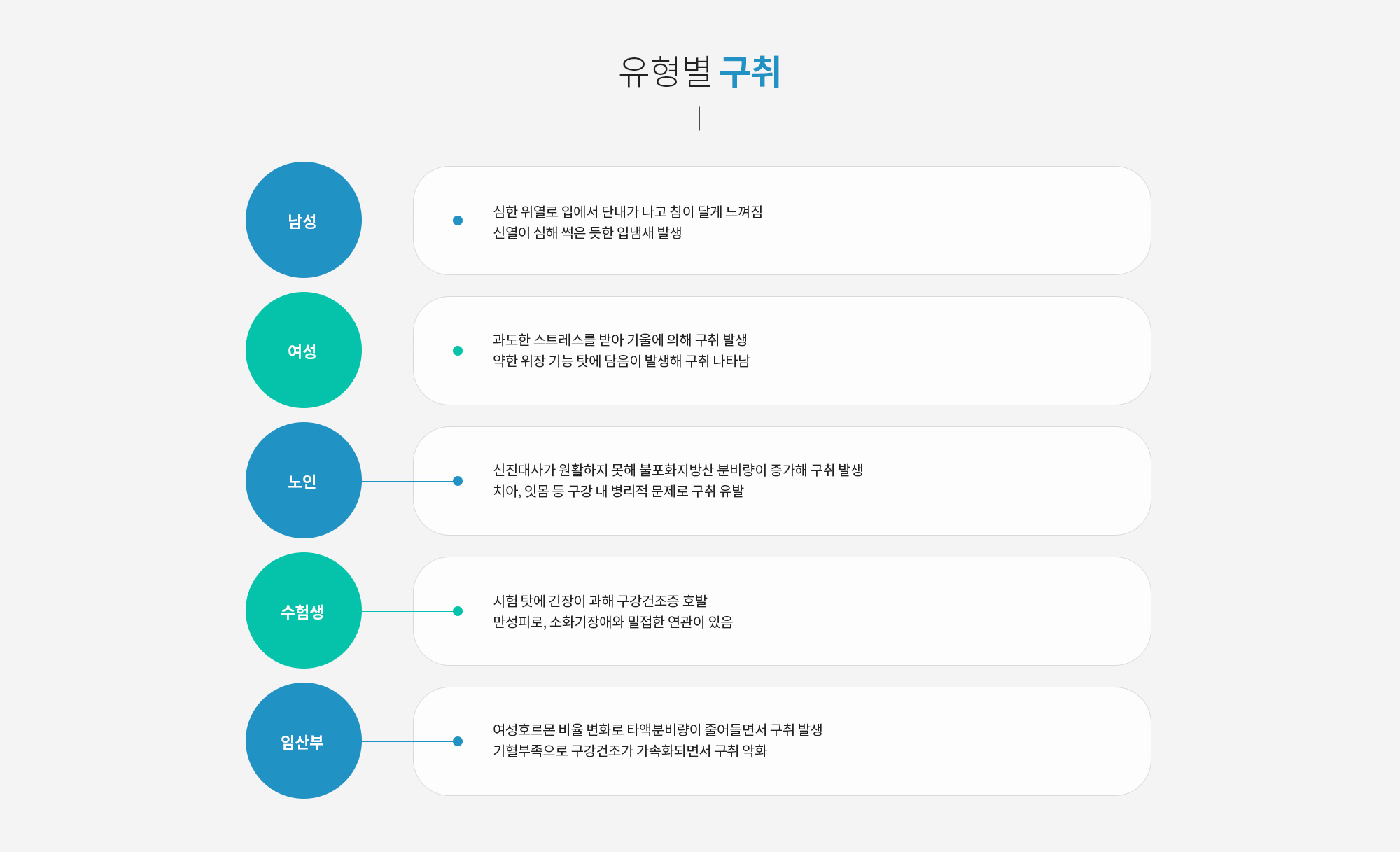Screen dimensions: 1400x852
Task: Click text 시험 탓에 긴장이 과해 구강건조증
Action: click(586, 601)
